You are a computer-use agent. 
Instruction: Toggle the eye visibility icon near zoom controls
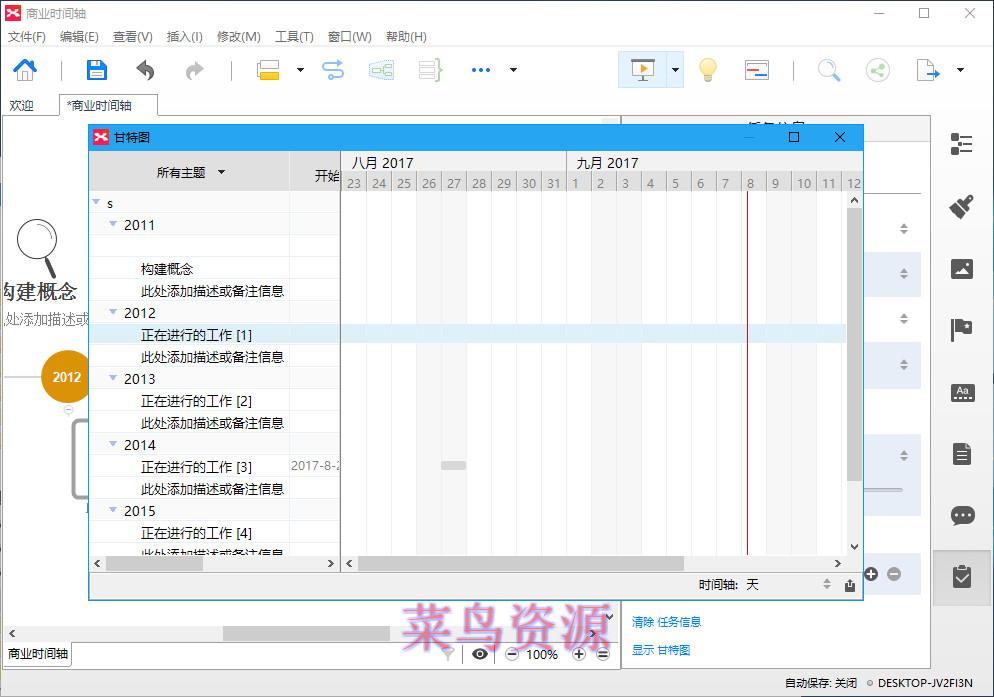tap(480, 655)
